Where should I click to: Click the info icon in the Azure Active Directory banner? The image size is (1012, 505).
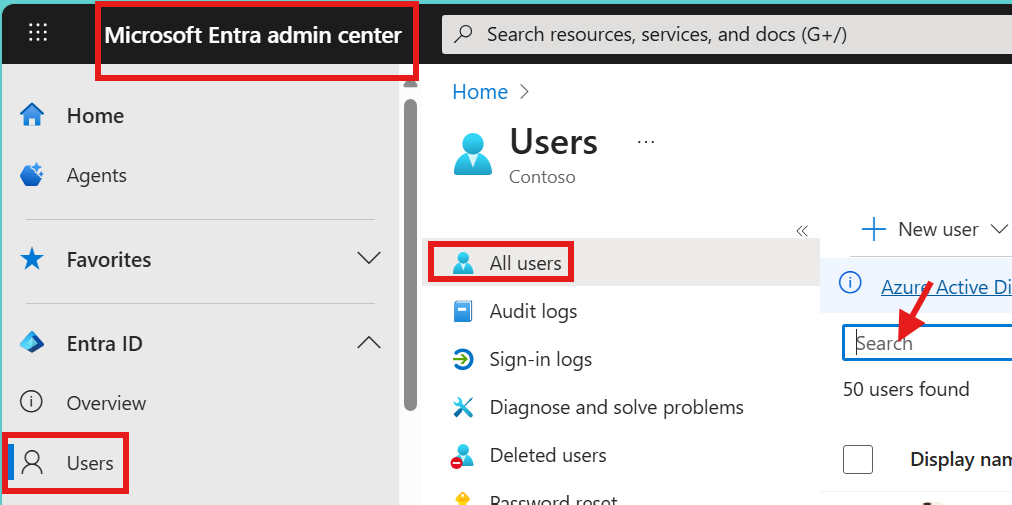[x=850, y=283]
